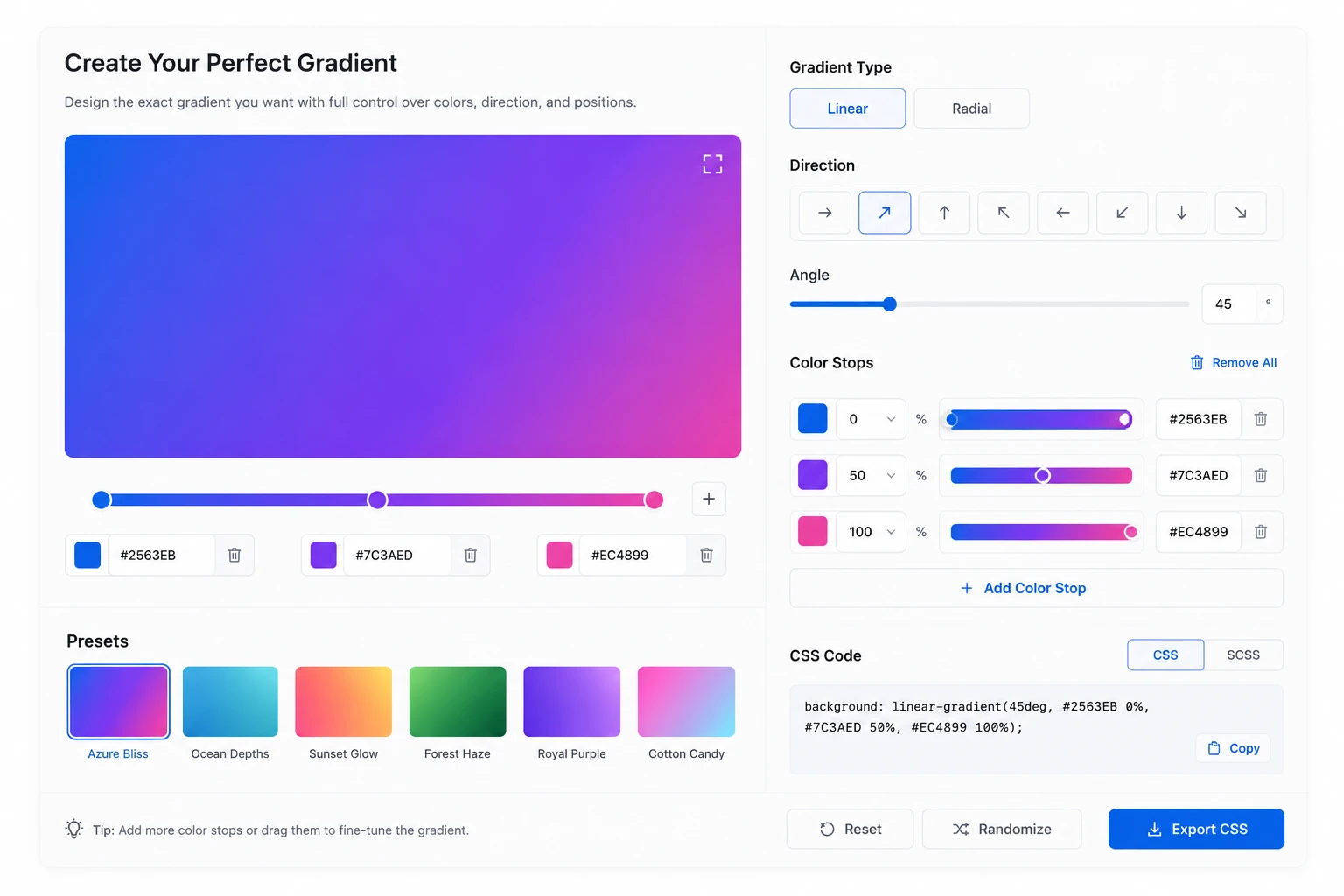Choose the downward direction arrow
Image resolution: width=1344 pixels, height=896 pixels.
pyautogui.click(x=1181, y=213)
